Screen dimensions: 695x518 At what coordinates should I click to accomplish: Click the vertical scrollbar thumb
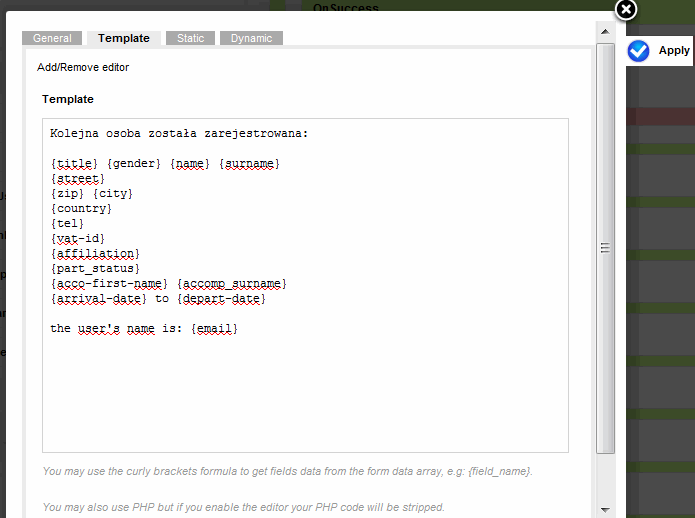(x=605, y=248)
